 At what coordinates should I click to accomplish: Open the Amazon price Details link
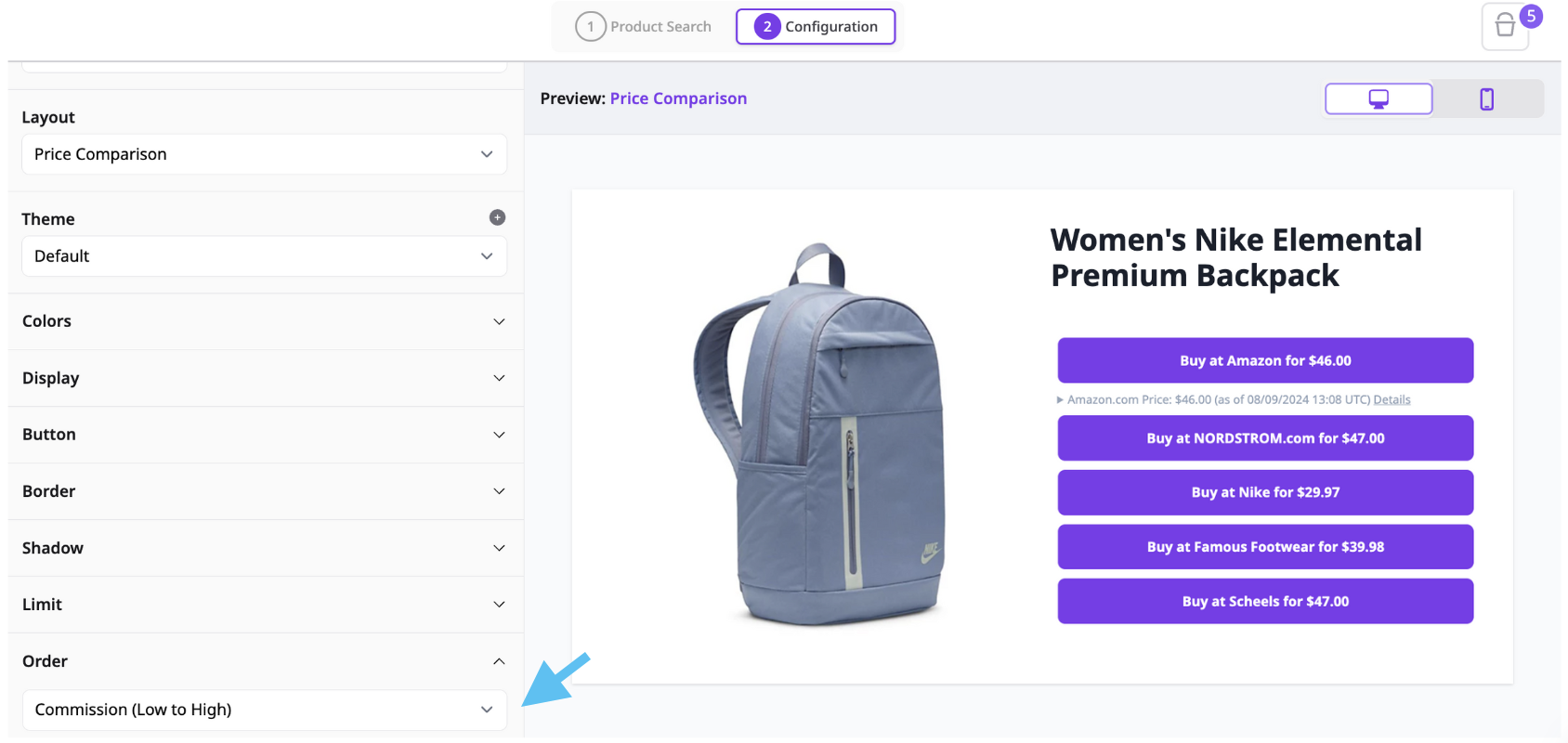point(1392,400)
